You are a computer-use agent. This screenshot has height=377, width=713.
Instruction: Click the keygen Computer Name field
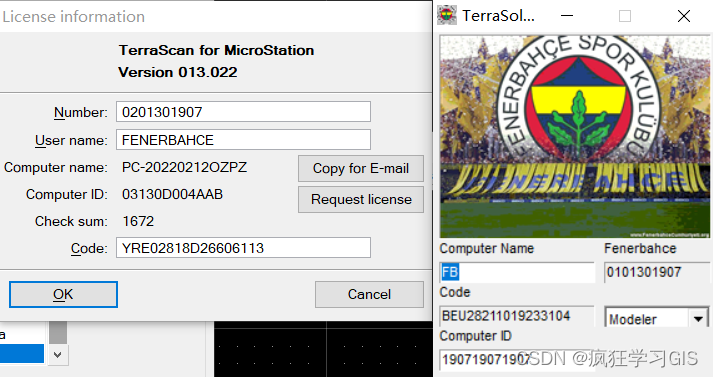(x=517, y=272)
